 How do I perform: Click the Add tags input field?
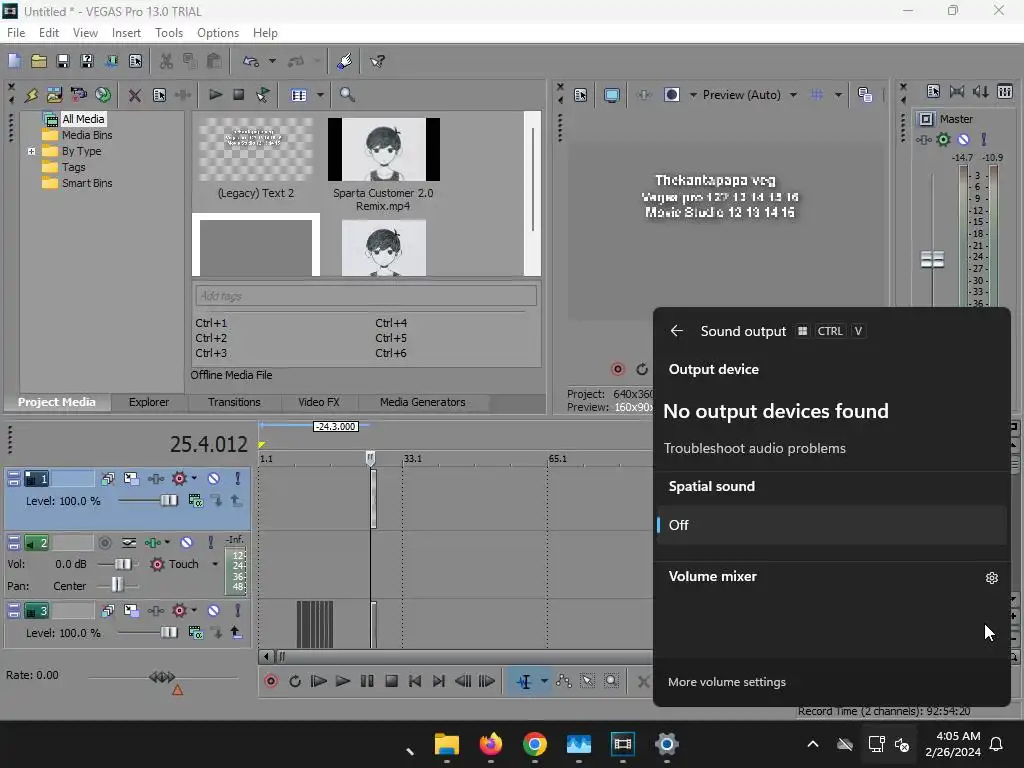366,296
